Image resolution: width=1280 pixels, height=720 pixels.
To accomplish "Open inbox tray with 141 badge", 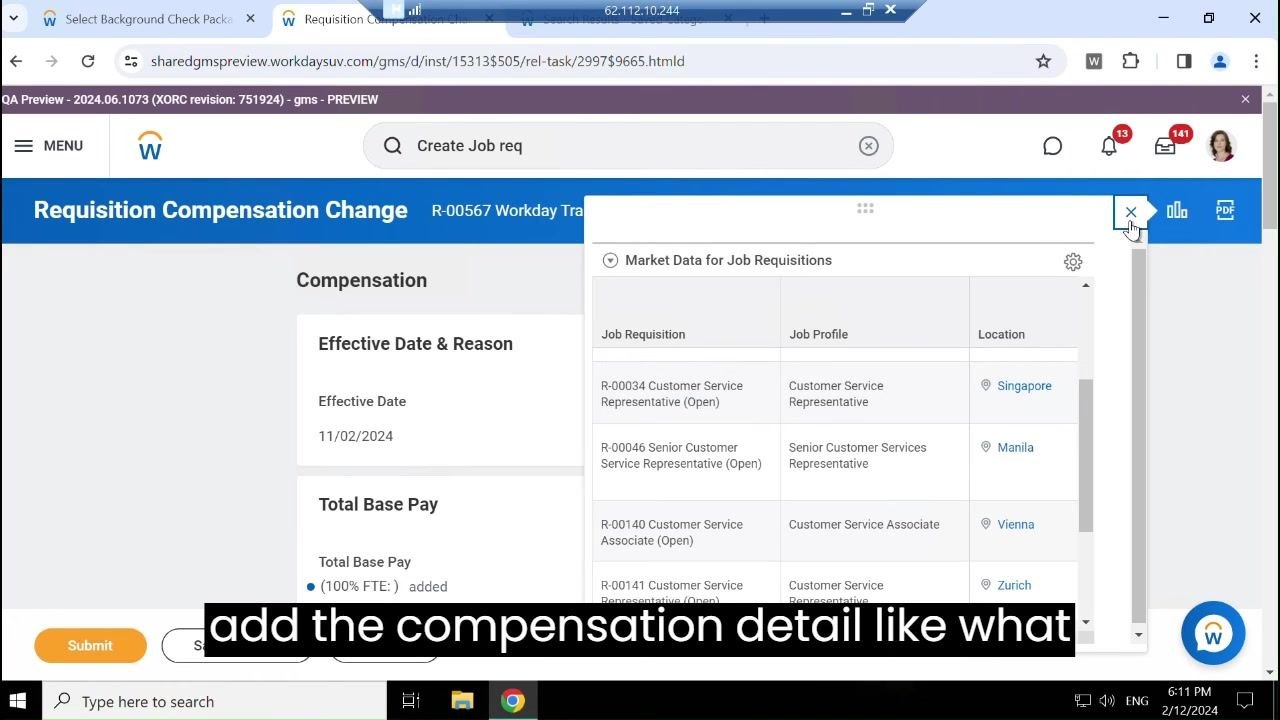I will [x=1165, y=146].
